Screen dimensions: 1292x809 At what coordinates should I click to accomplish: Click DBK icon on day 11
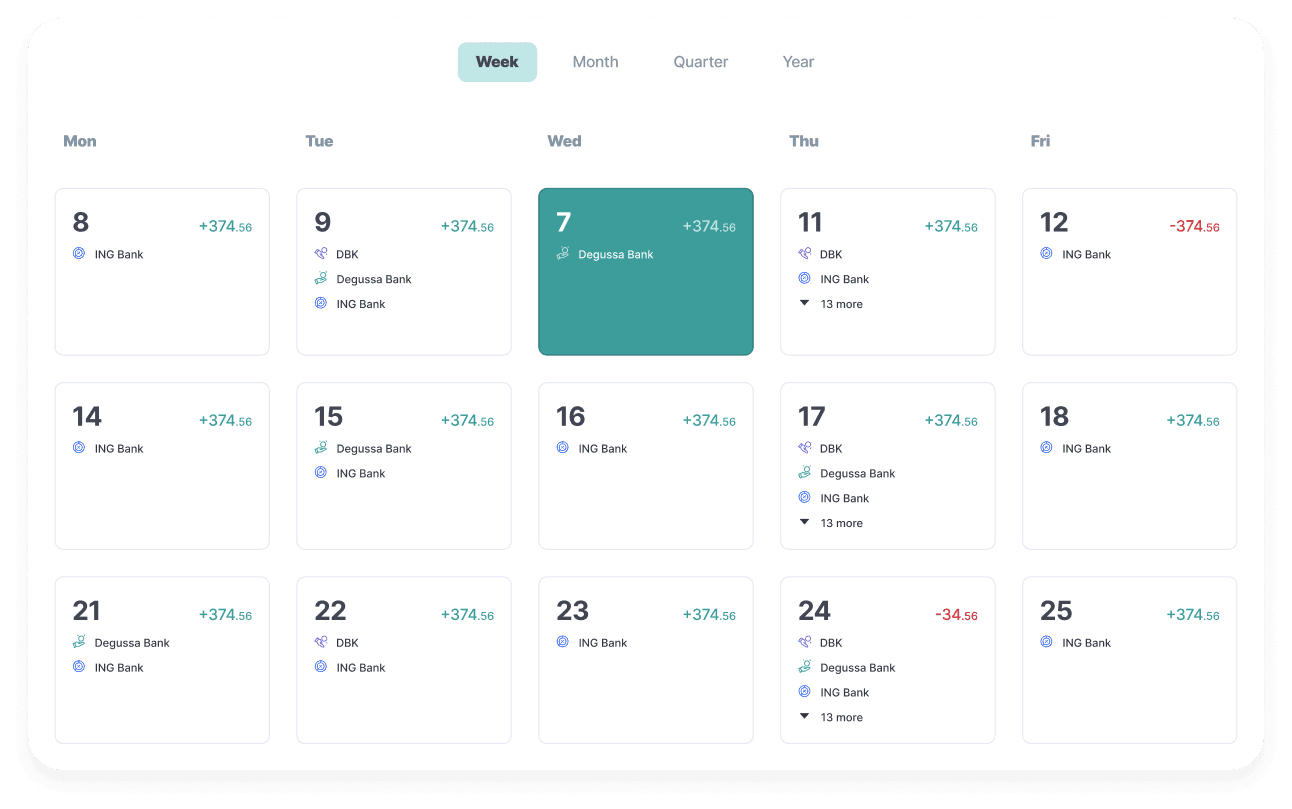pyautogui.click(x=805, y=254)
